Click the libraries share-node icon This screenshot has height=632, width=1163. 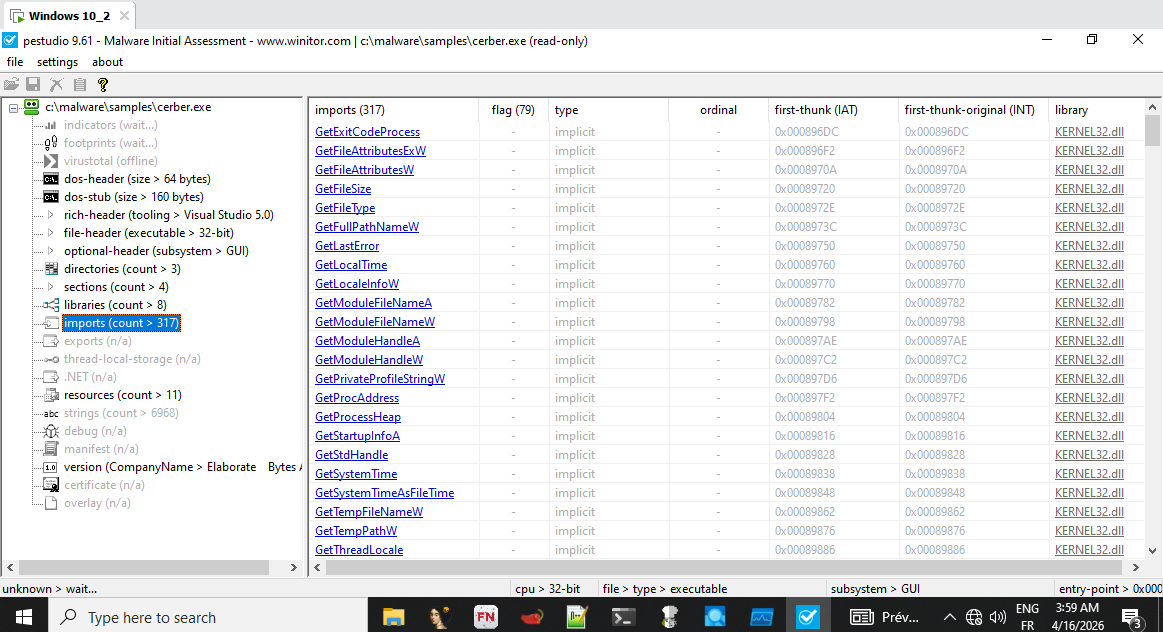click(x=50, y=305)
